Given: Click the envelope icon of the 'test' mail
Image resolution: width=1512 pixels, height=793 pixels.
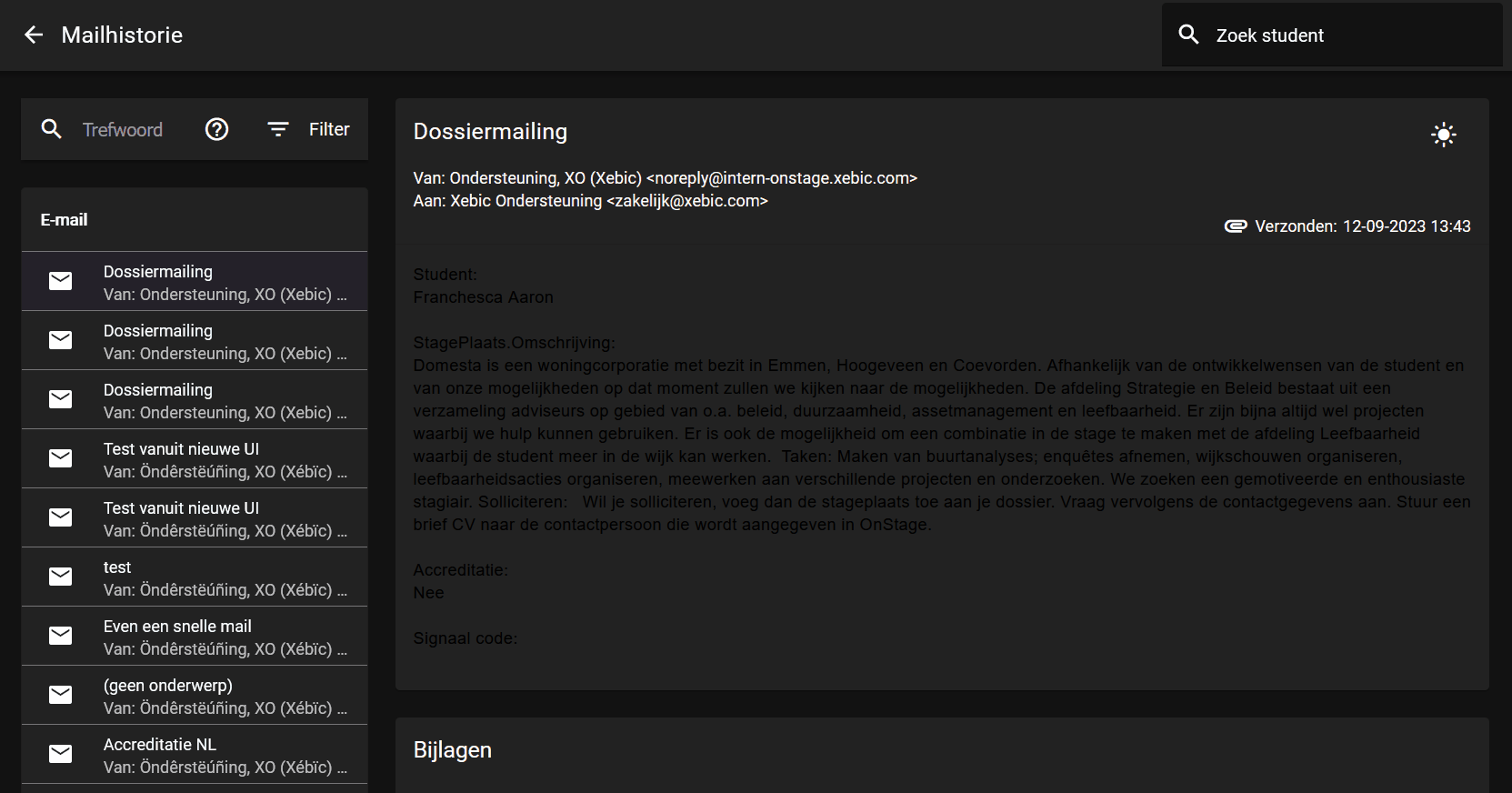Looking at the screenshot, I should pos(61,577).
